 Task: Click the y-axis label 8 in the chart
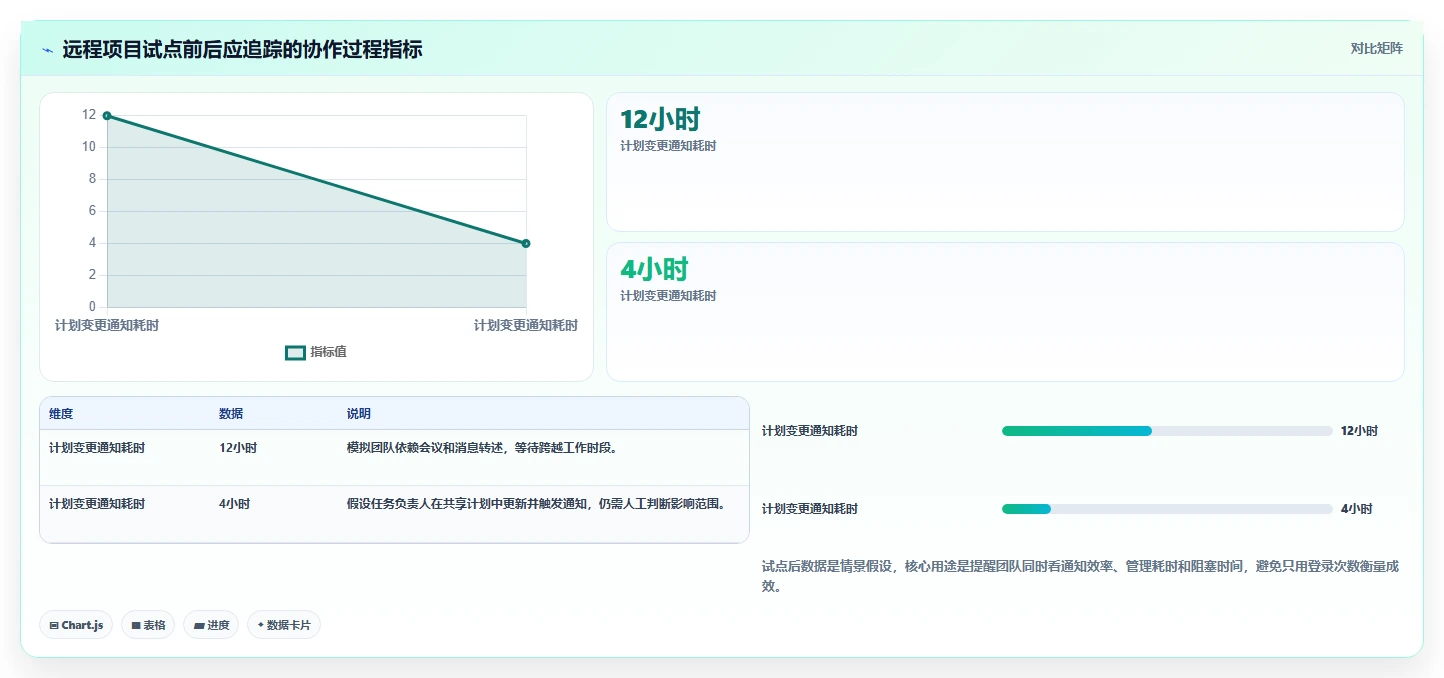click(x=92, y=179)
